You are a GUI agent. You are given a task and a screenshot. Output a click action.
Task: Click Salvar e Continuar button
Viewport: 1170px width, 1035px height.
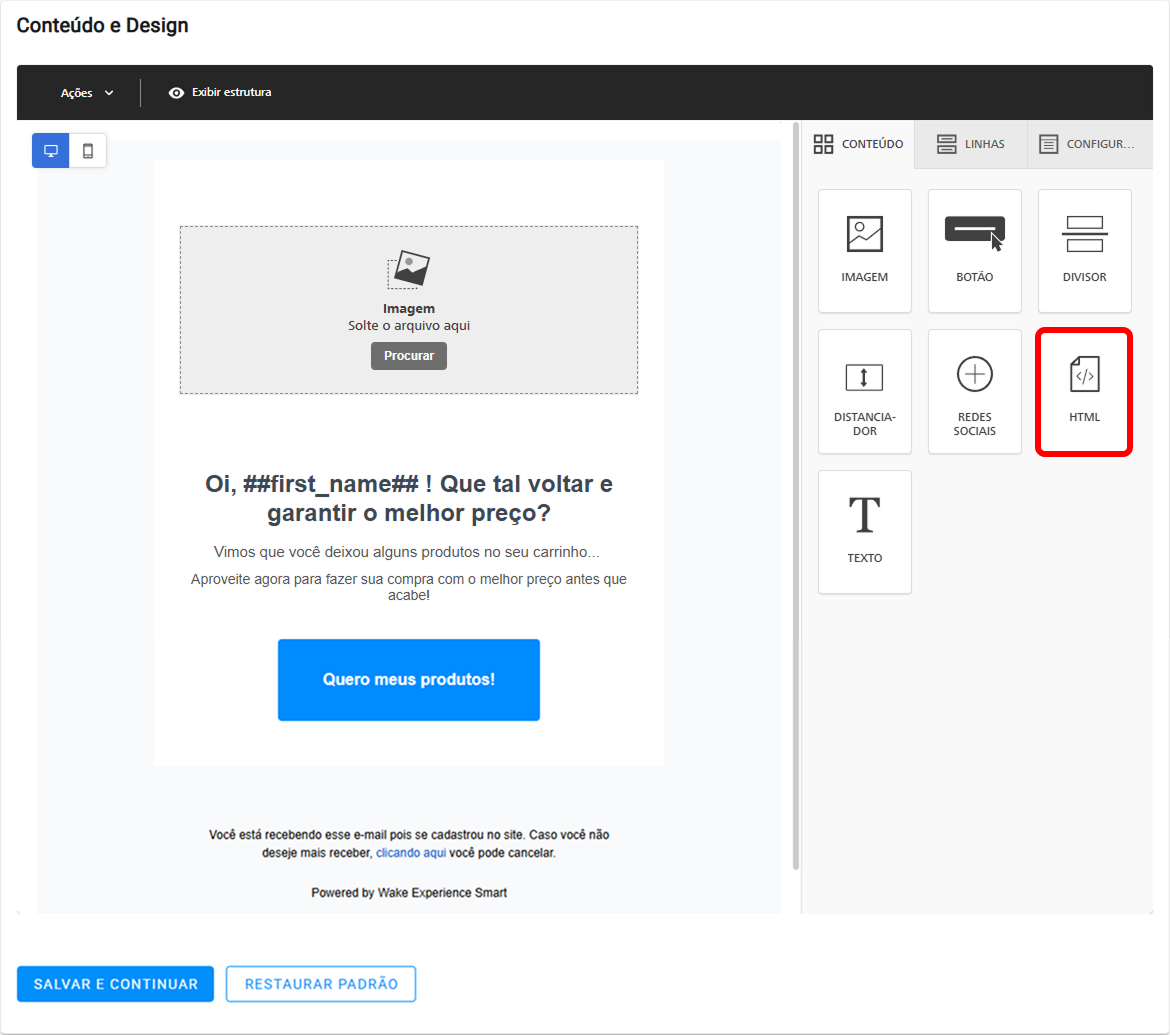(116, 984)
